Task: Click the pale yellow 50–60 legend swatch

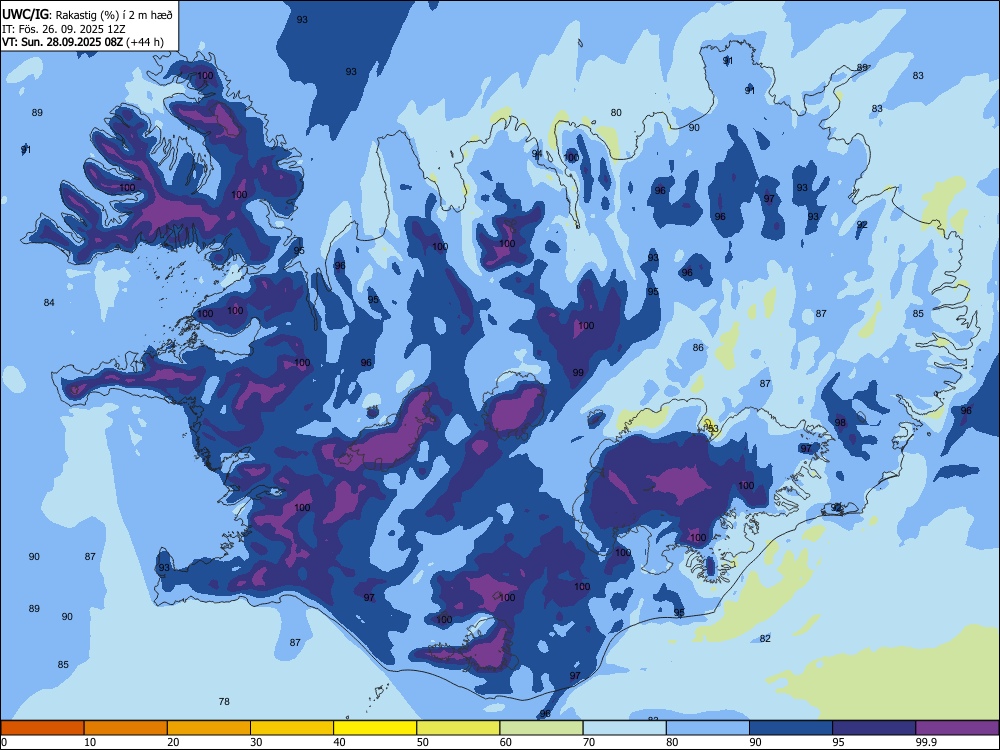Action: click(x=458, y=728)
